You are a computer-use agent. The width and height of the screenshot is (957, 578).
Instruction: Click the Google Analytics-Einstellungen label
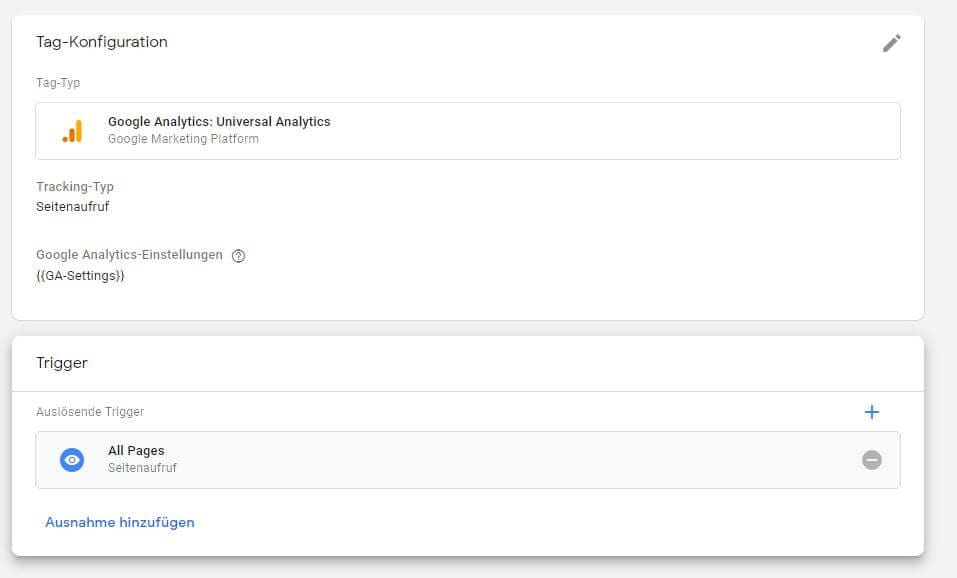click(129, 255)
